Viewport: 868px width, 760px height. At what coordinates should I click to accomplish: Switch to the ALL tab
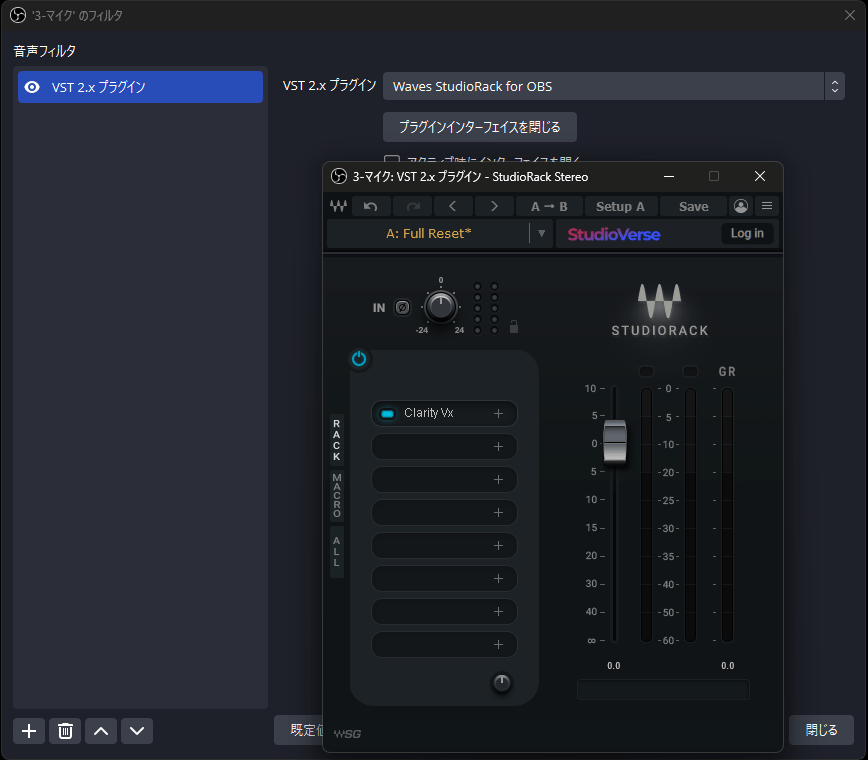[337, 551]
